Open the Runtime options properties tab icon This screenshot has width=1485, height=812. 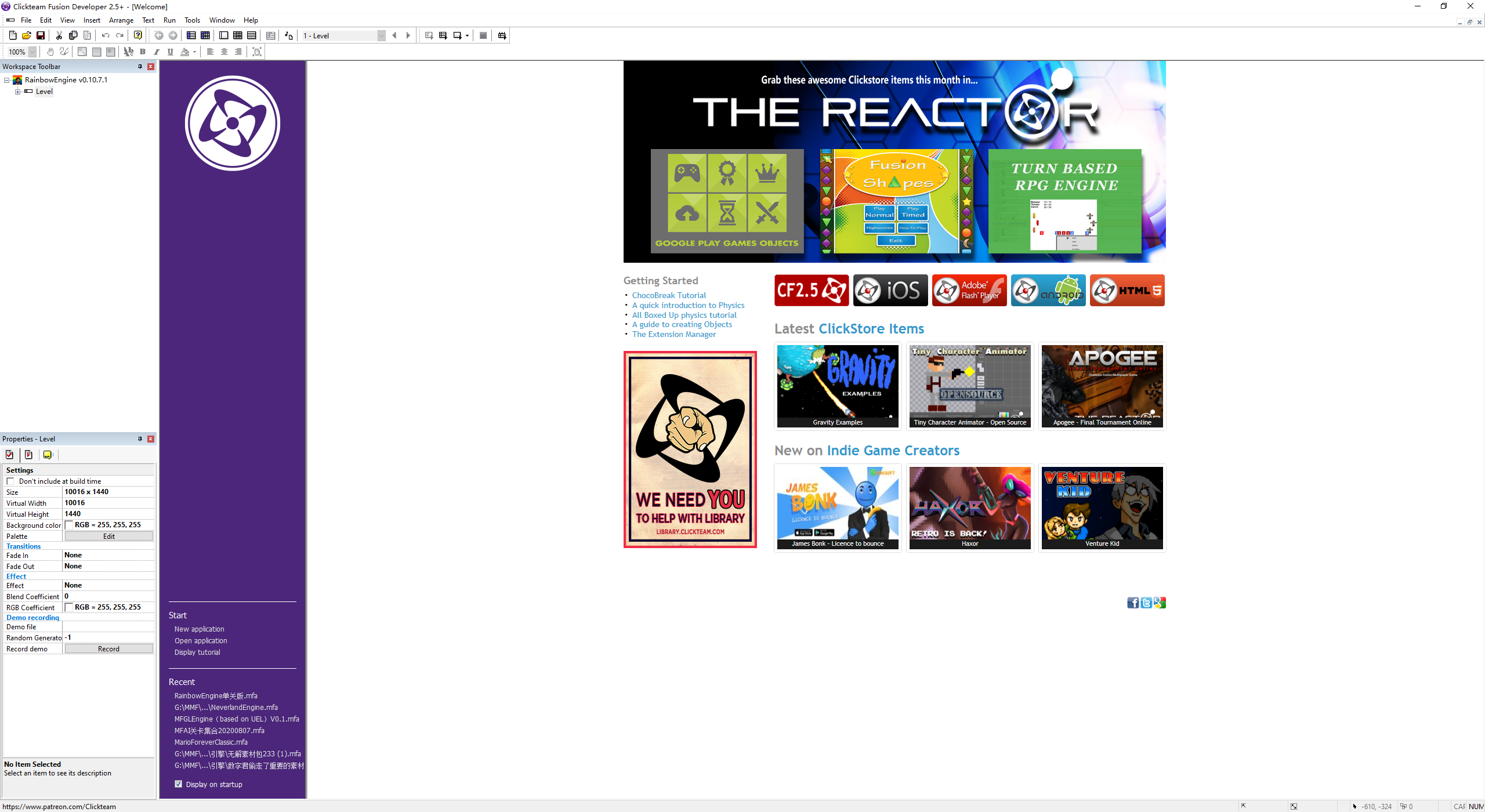click(x=28, y=455)
